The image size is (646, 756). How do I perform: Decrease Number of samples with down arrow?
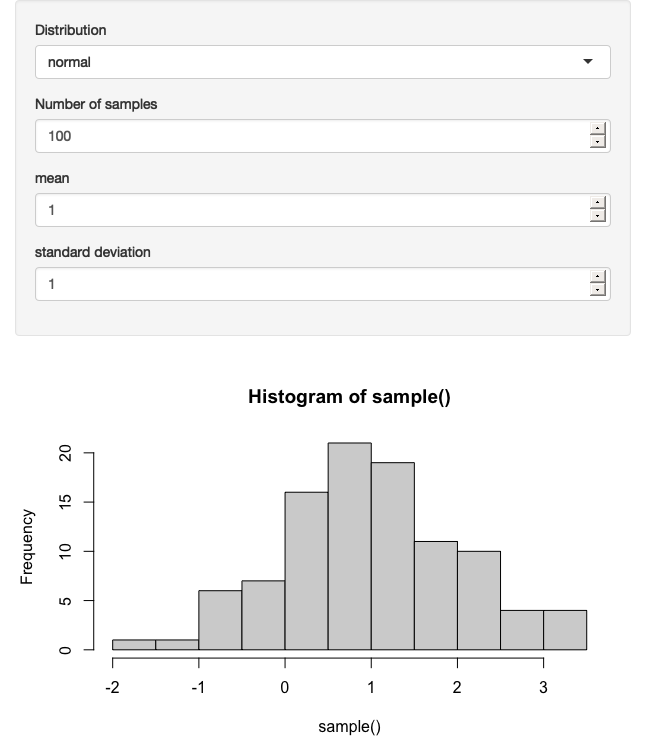[597, 141]
